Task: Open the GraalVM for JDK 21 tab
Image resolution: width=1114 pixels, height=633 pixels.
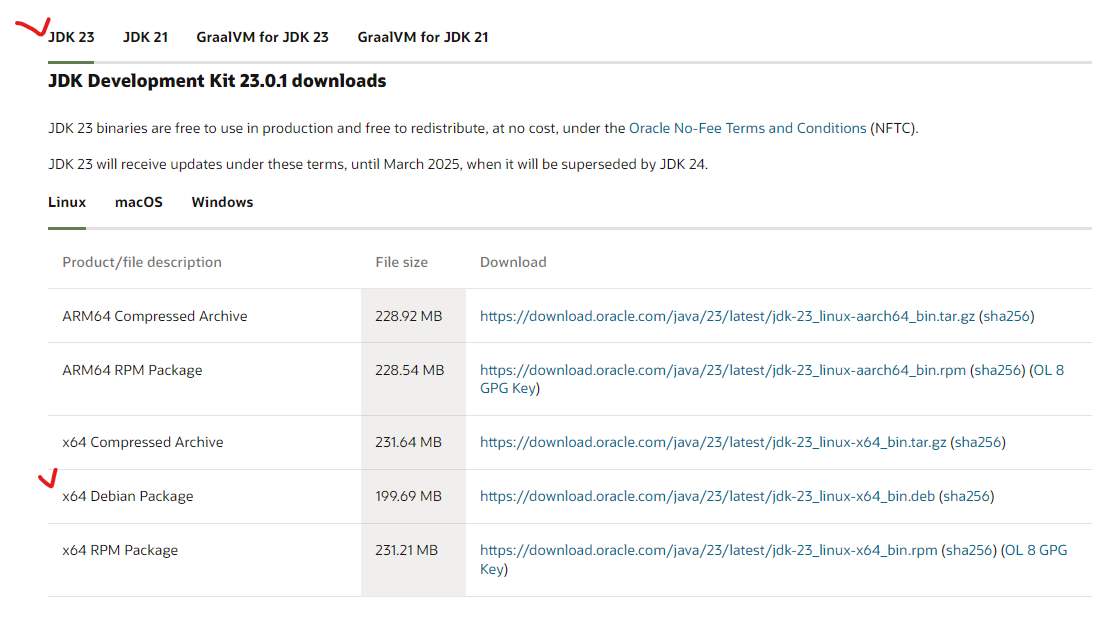Action: coord(423,37)
